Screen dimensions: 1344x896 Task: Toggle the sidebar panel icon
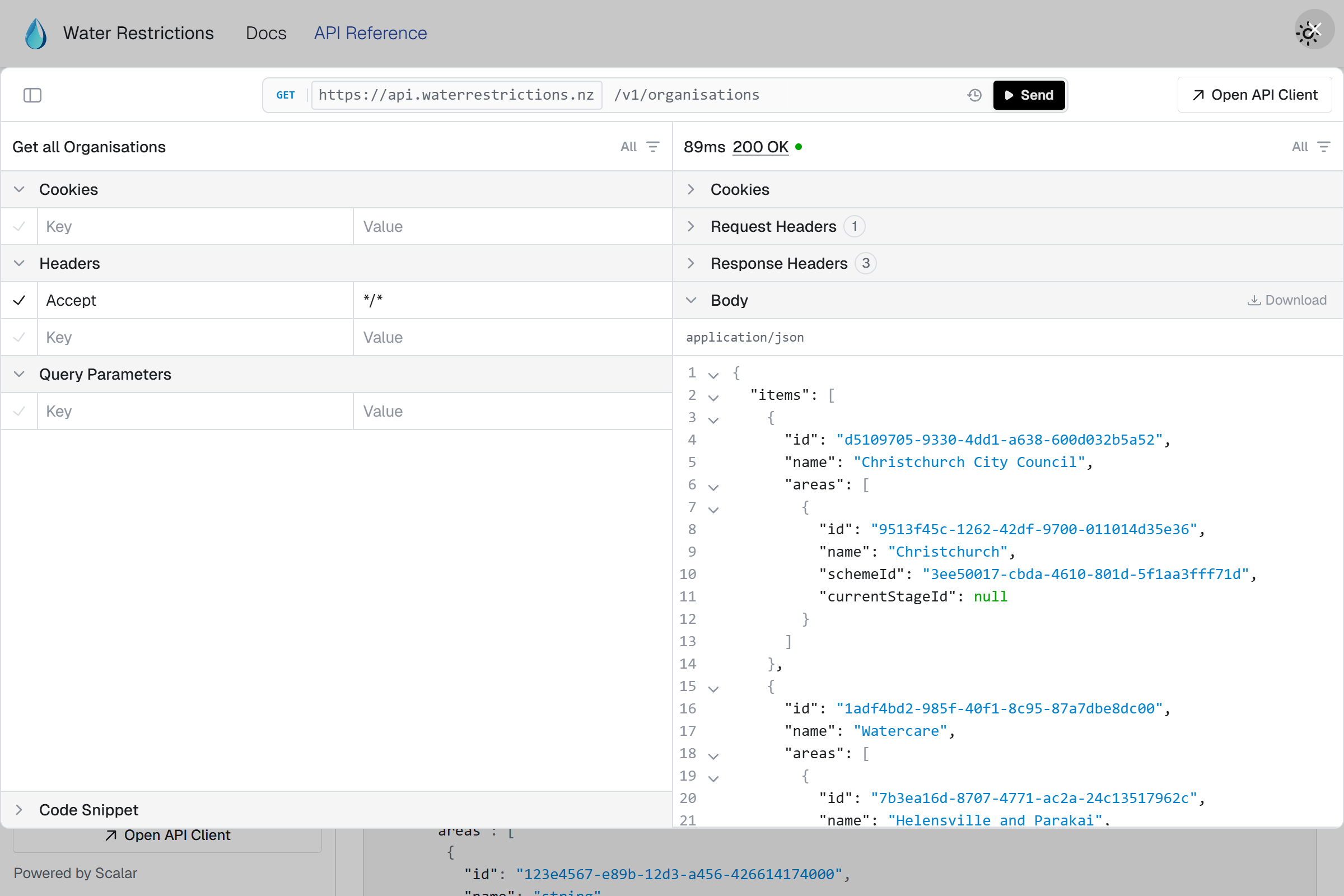32,95
